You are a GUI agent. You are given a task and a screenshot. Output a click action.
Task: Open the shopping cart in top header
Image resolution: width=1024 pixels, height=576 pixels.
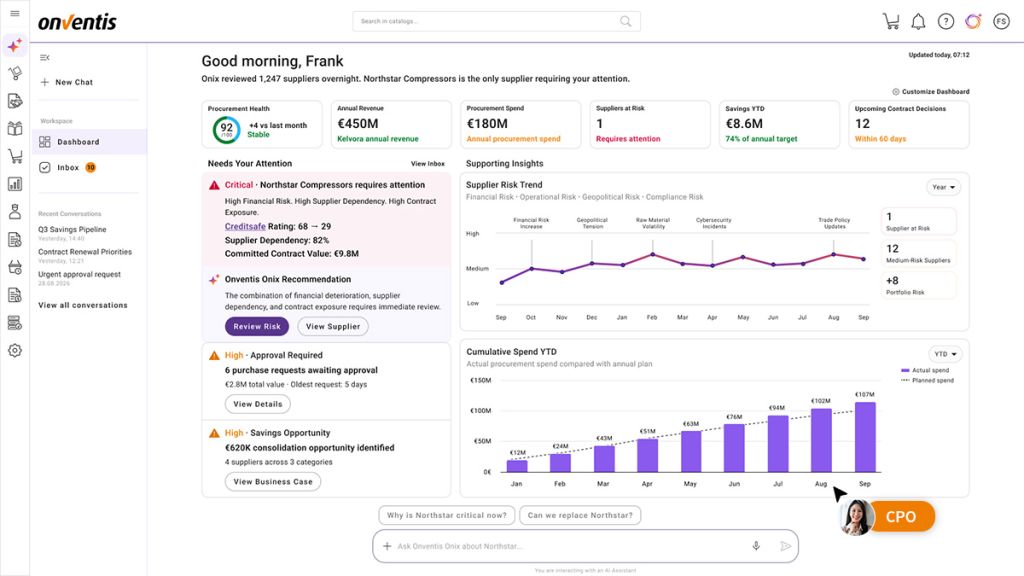point(891,21)
